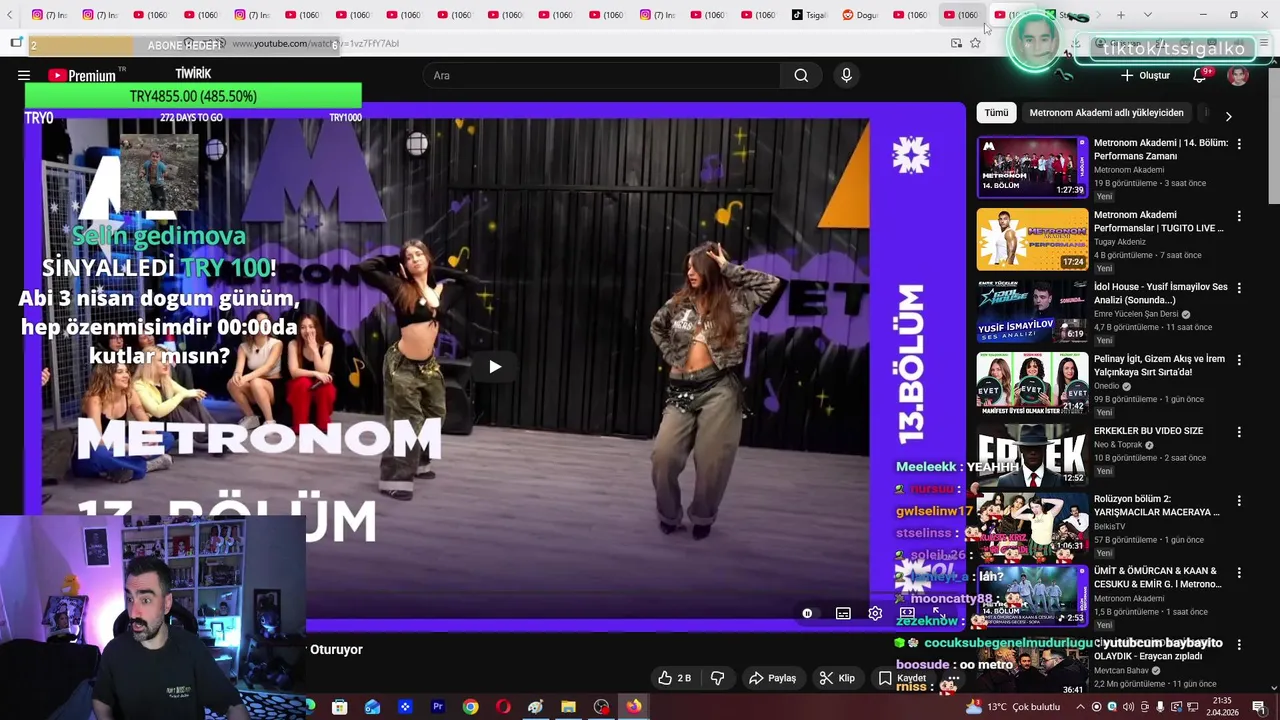Open the notifications bell

pos(1200,75)
